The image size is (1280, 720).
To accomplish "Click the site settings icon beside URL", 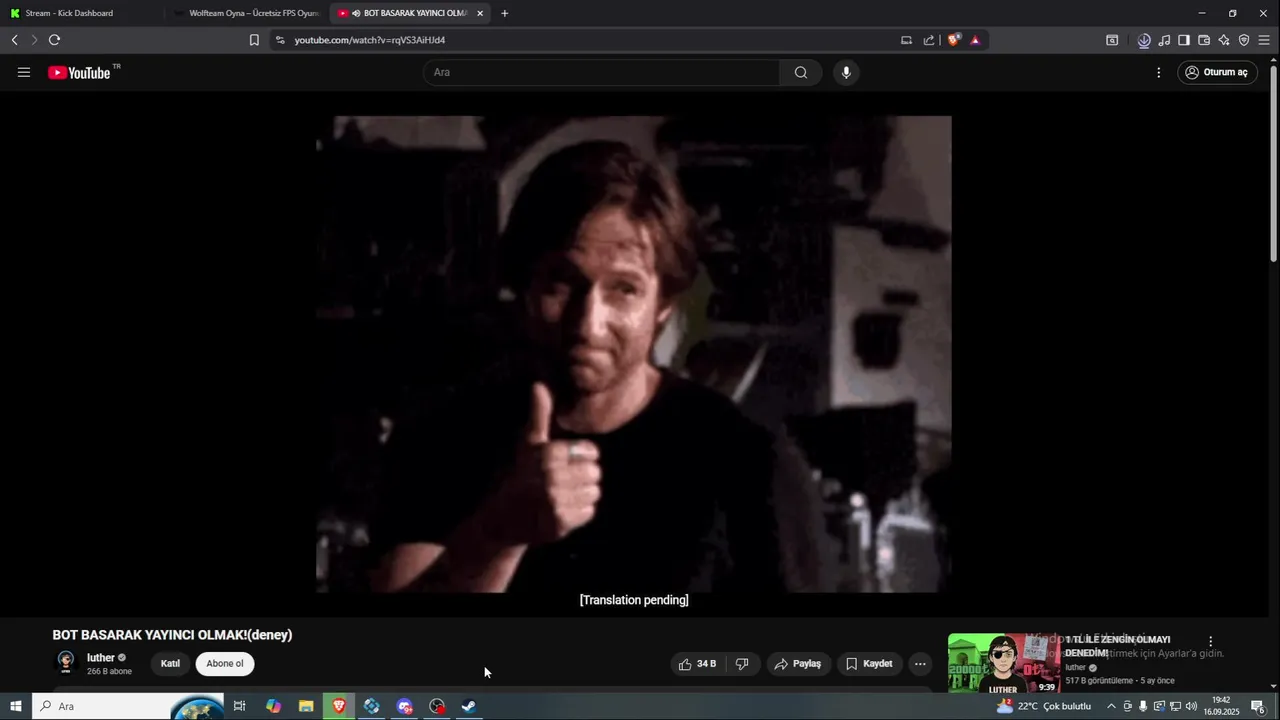I will 280,40.
